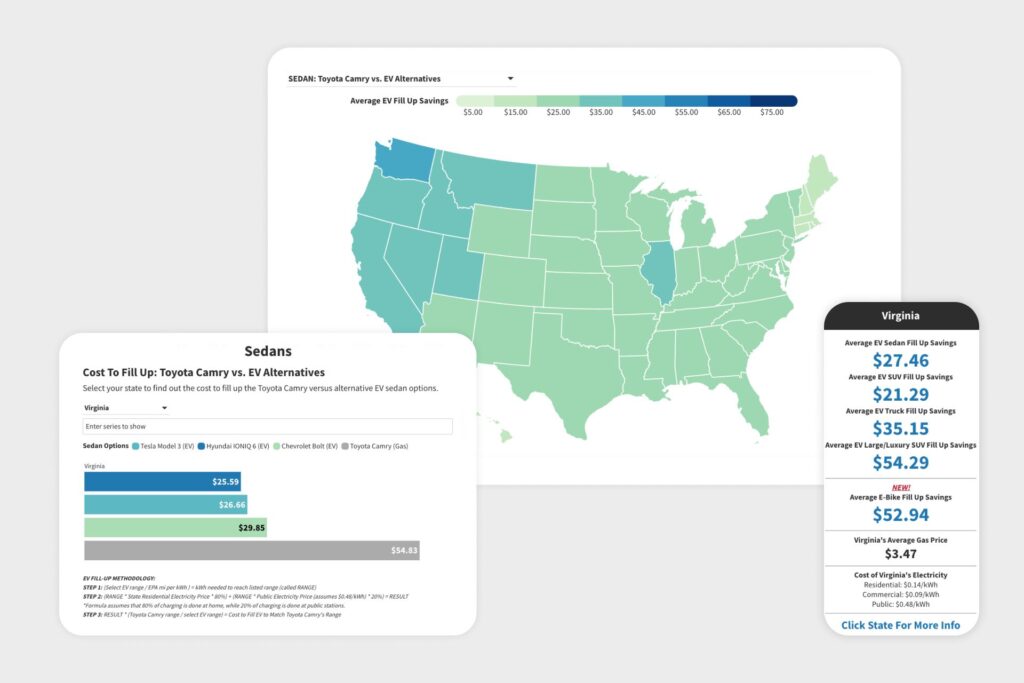Image resolution: width=1024 pixels, height=683 pixels.
Task: Toggle the Chevrolet Bolt (EV) legend series
Action: (x=307, y=445)
